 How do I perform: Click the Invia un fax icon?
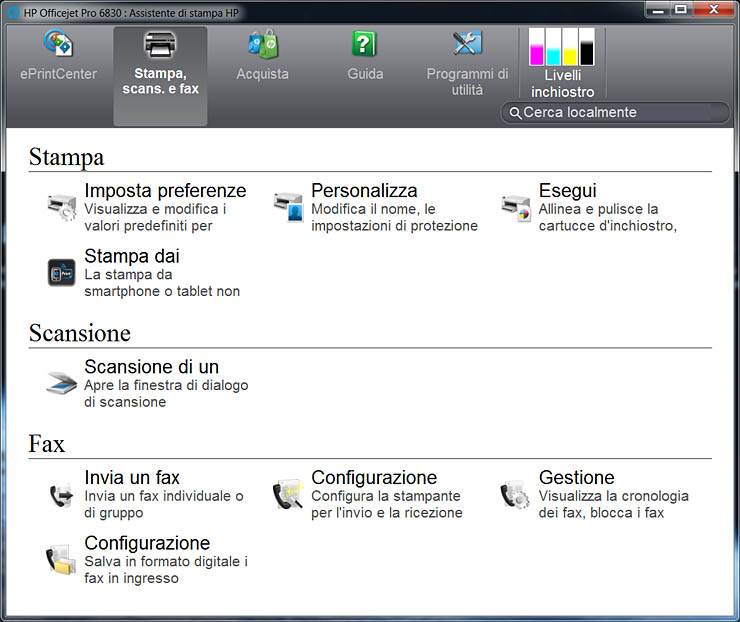[x=62, y=495]
